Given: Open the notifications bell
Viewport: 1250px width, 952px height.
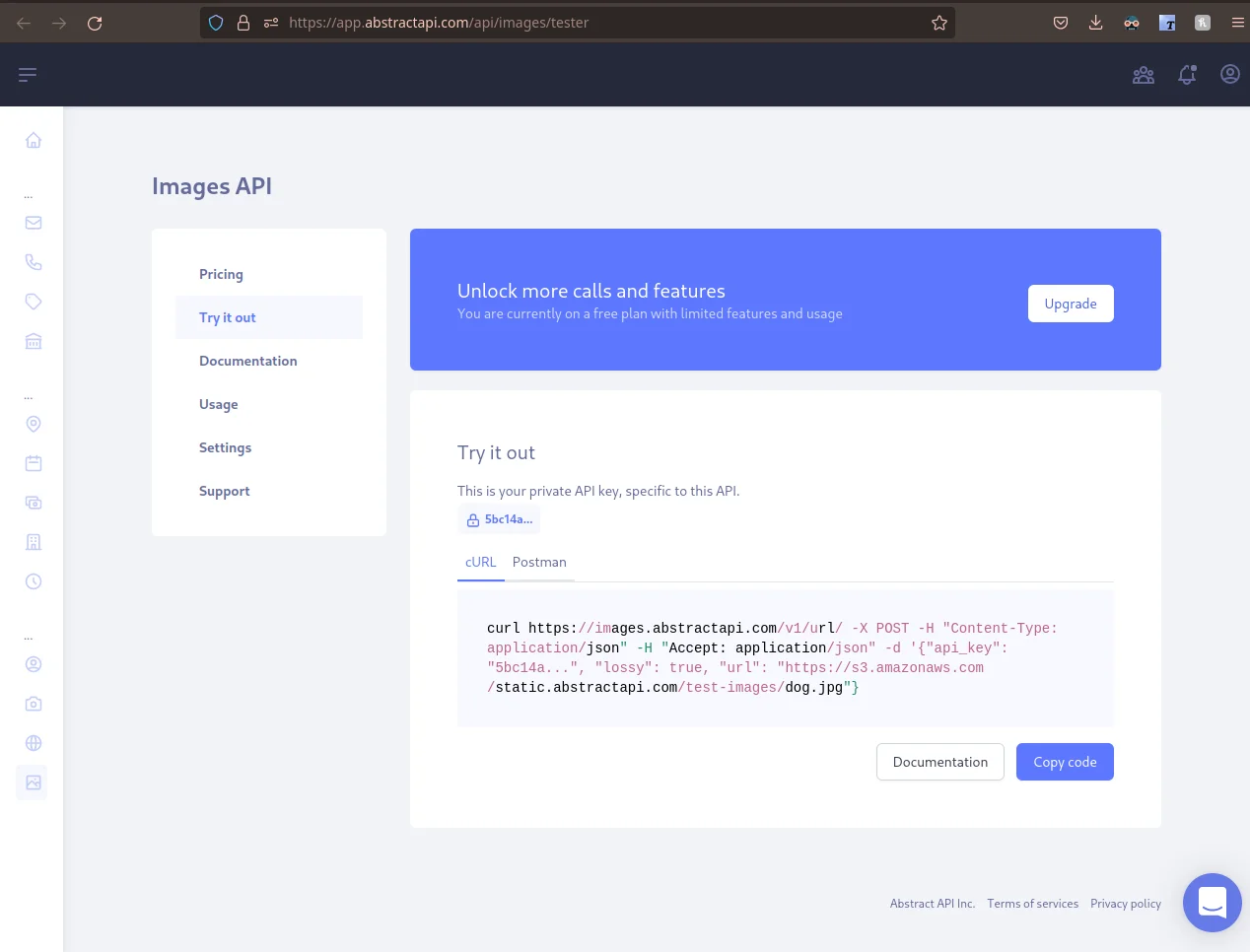Looking at the screenshot, I should tap(1187, 75).
